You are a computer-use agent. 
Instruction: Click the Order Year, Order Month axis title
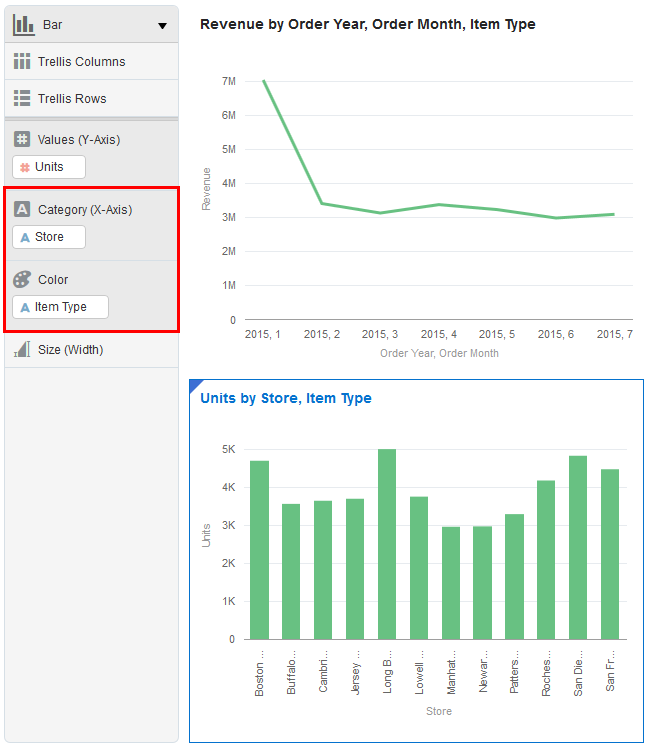coord(439,353)
